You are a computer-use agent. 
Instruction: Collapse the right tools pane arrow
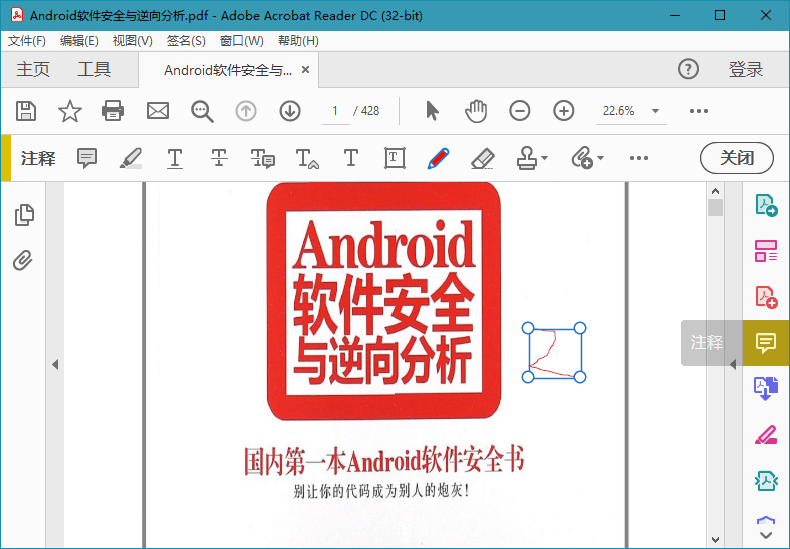[733, 364]
